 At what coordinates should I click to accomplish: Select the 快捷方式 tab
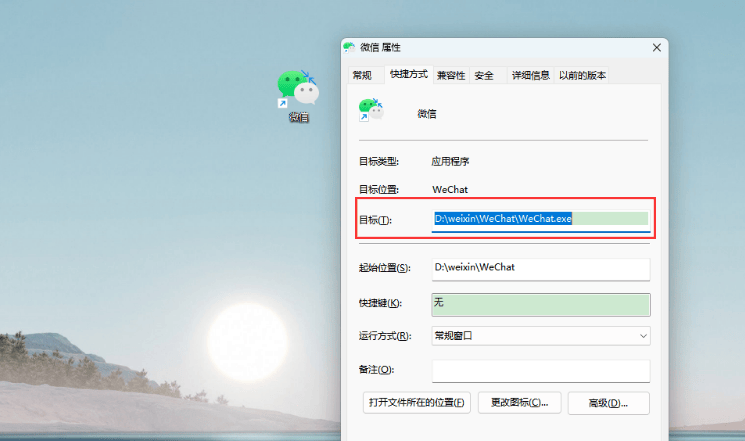409,74
